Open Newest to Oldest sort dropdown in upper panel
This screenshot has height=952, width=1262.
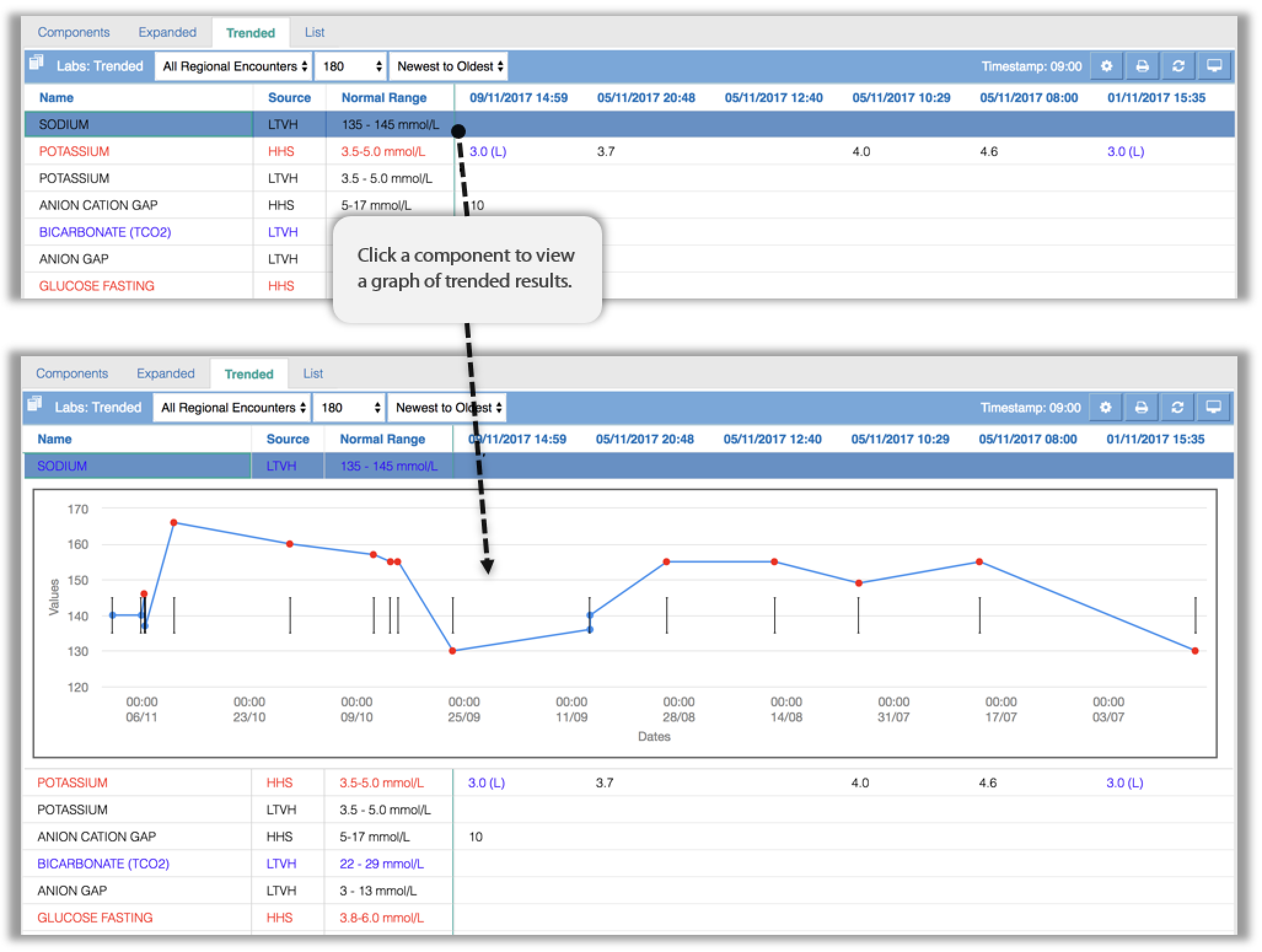[x=450, y=66]
